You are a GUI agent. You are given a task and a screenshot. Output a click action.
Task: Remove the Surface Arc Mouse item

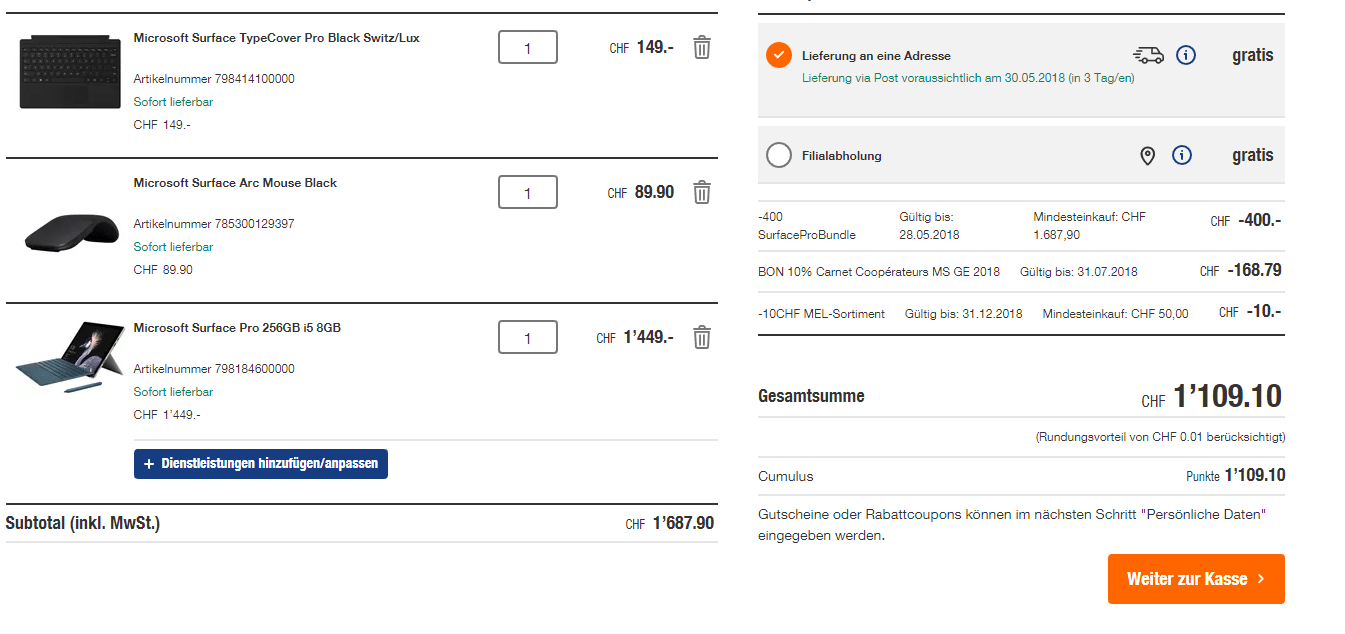tap(702, 192)
